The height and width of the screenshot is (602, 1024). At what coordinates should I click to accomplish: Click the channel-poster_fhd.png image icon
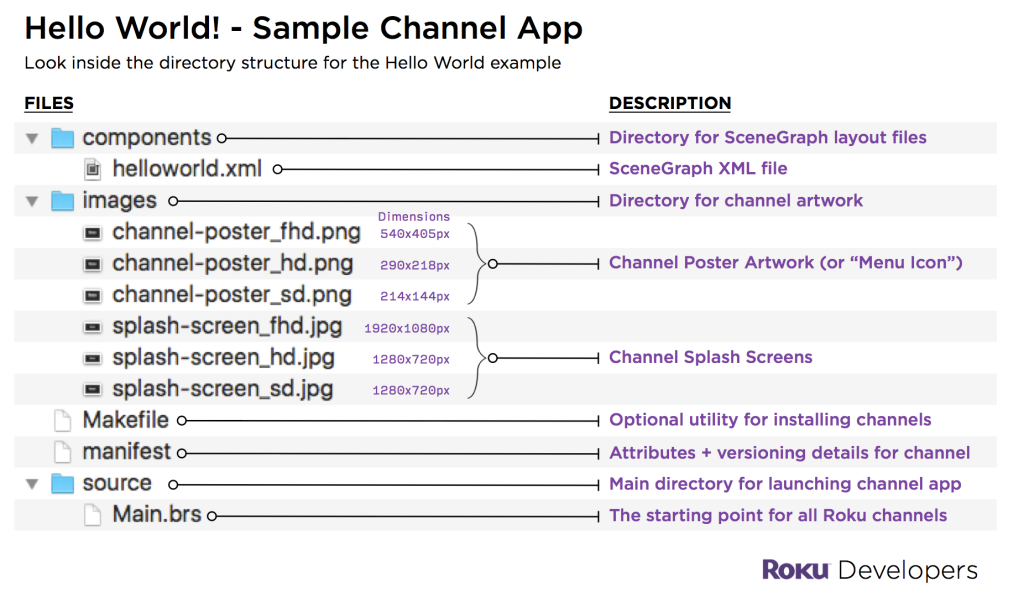[x=93, y=233]
